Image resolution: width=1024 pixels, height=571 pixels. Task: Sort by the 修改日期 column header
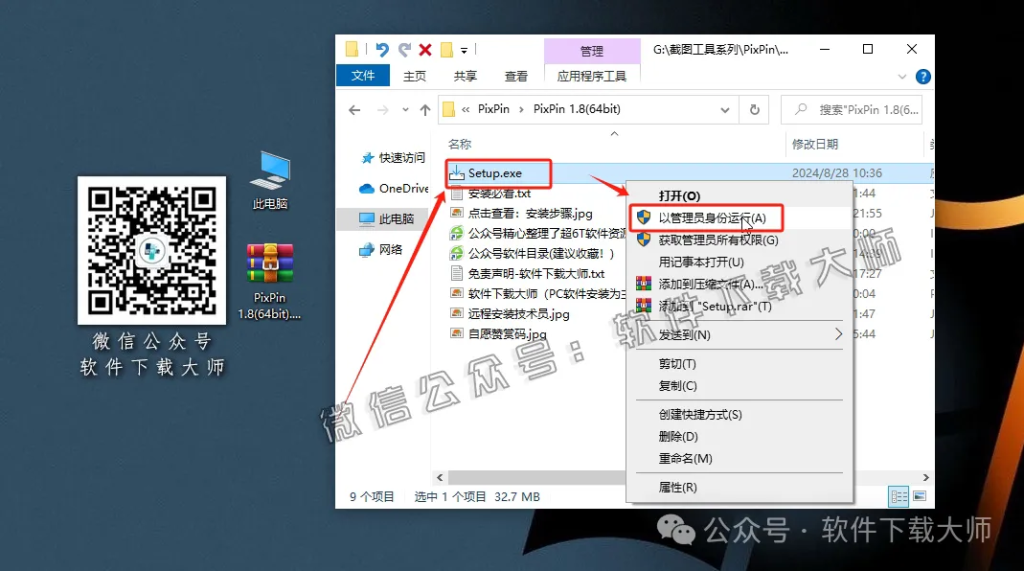pyautogui.click(x=814, y=144)
